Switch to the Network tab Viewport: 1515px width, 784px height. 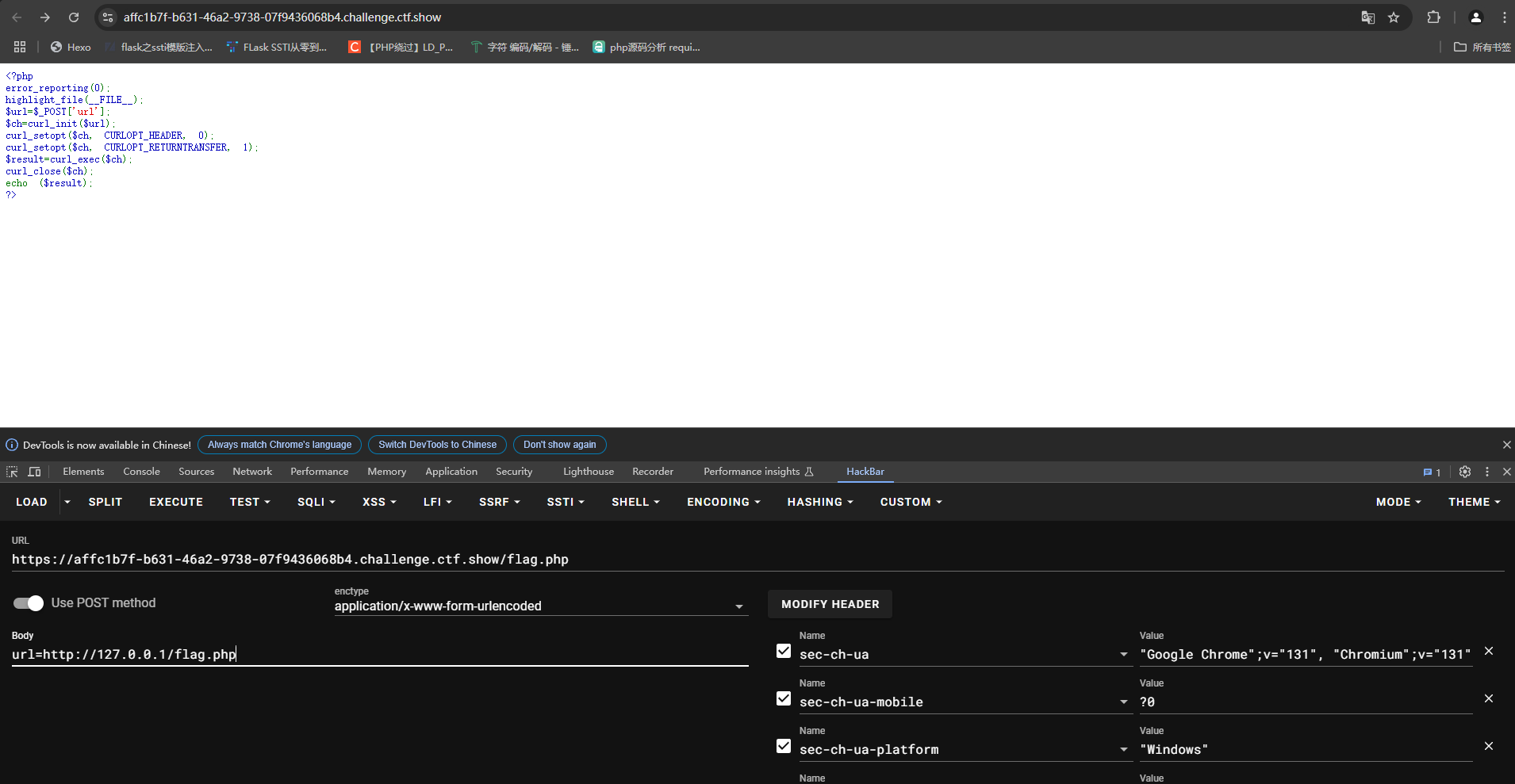[x=252, y=472]
